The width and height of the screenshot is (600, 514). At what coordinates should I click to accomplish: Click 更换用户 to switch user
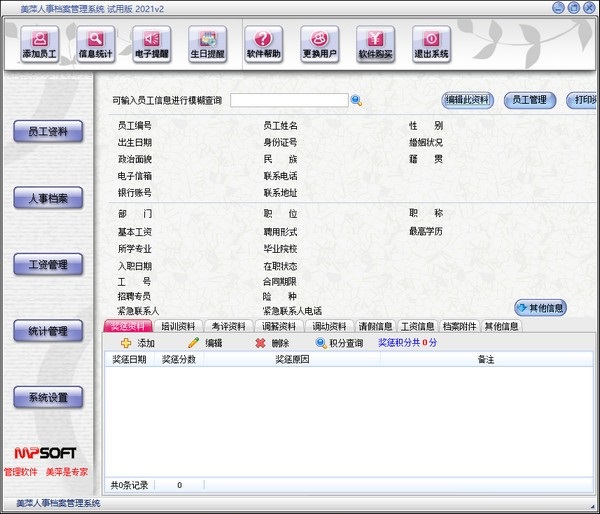(x=320, y=44)
